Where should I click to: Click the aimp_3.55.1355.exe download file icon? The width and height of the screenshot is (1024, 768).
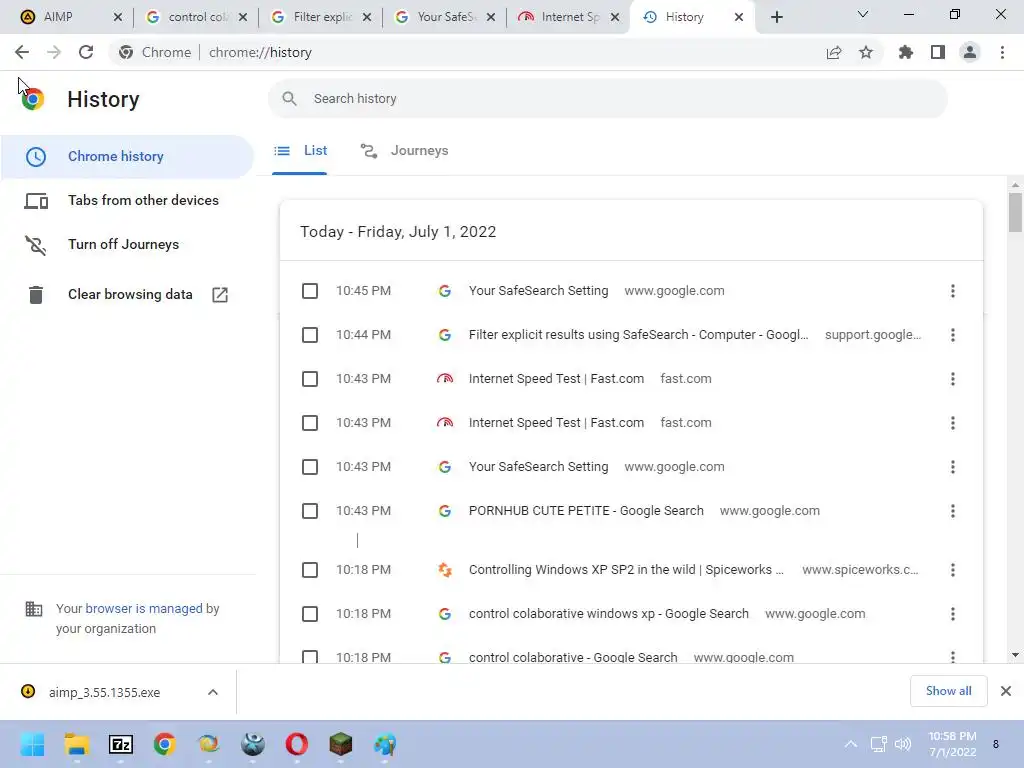tap(28, 692)
